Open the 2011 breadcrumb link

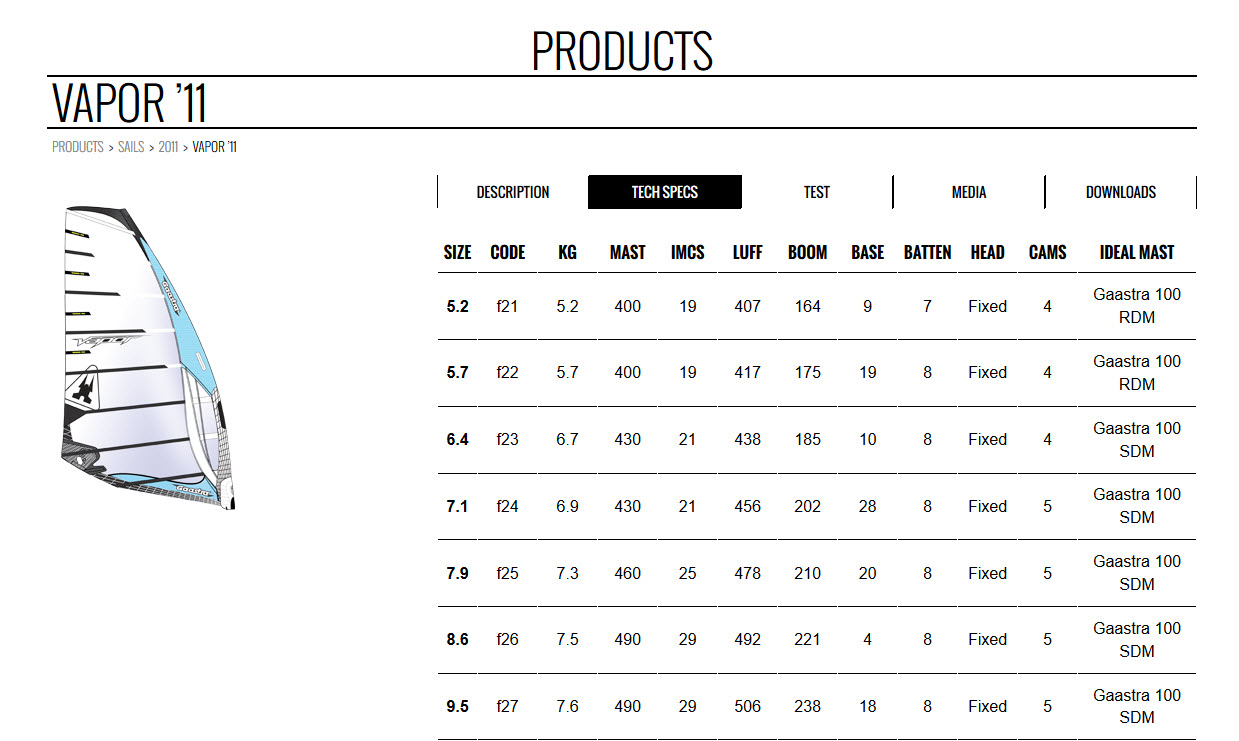[x=168, y=147]
